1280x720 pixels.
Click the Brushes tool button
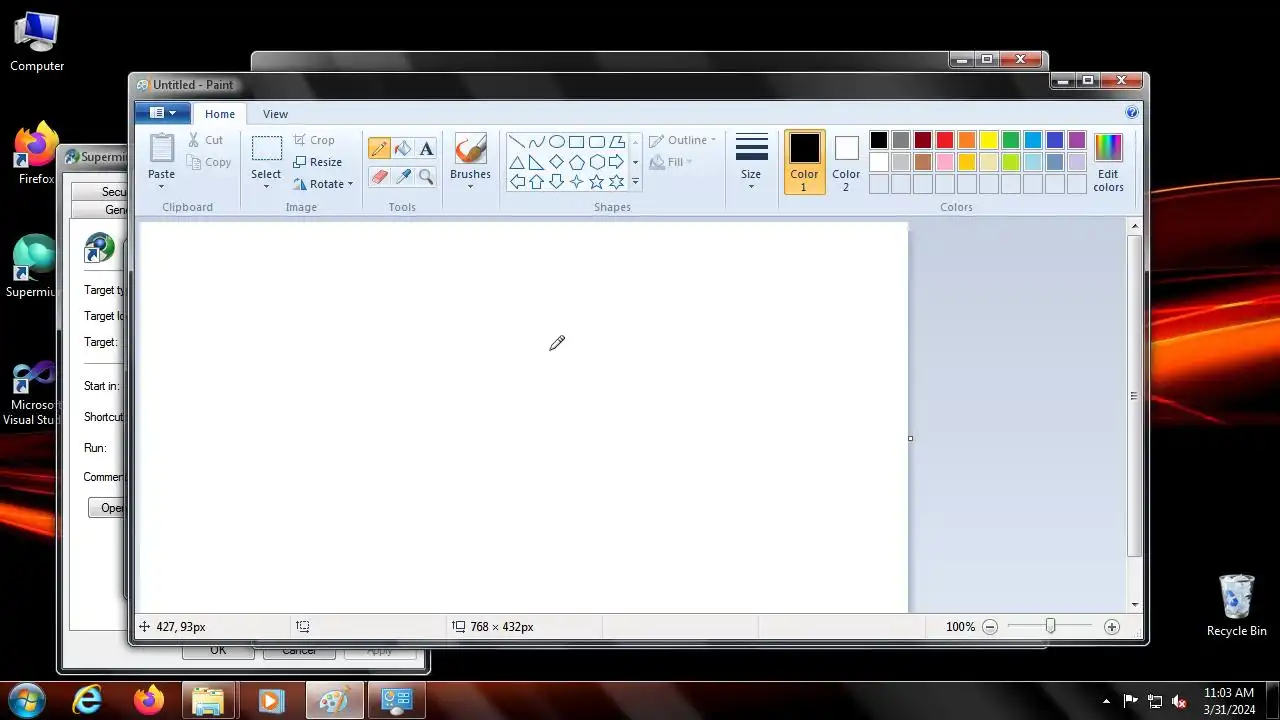(470, 149)
